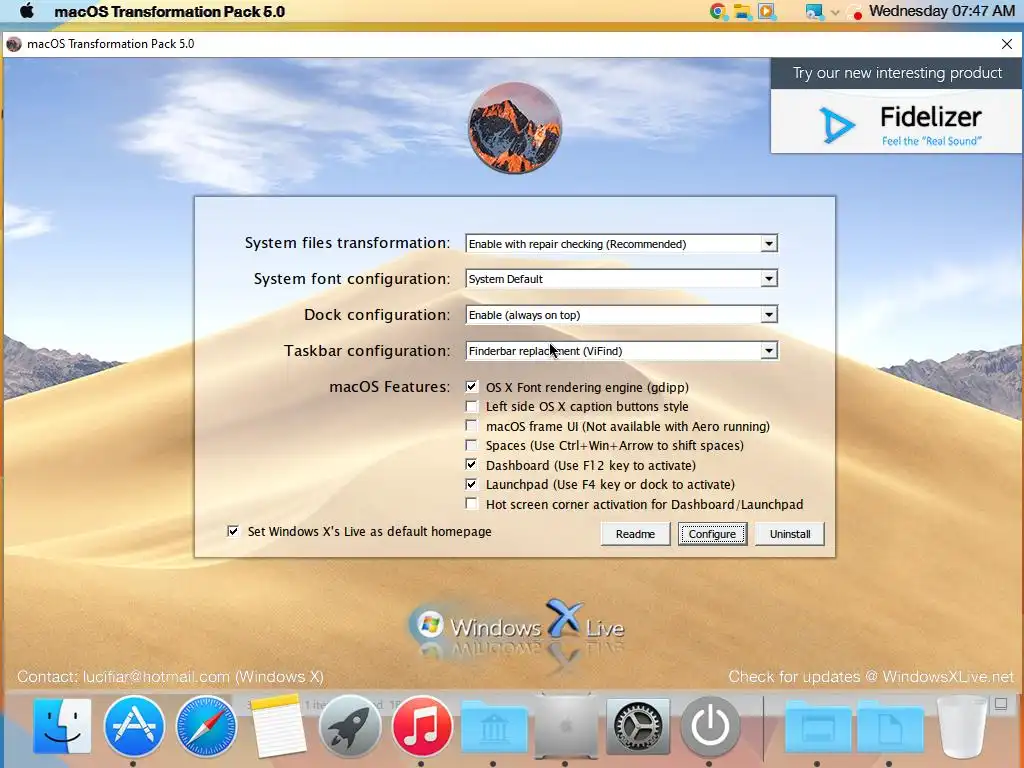
Task: Toggle OS X Font rendering engine checkbox
Action: coord(471,387)
